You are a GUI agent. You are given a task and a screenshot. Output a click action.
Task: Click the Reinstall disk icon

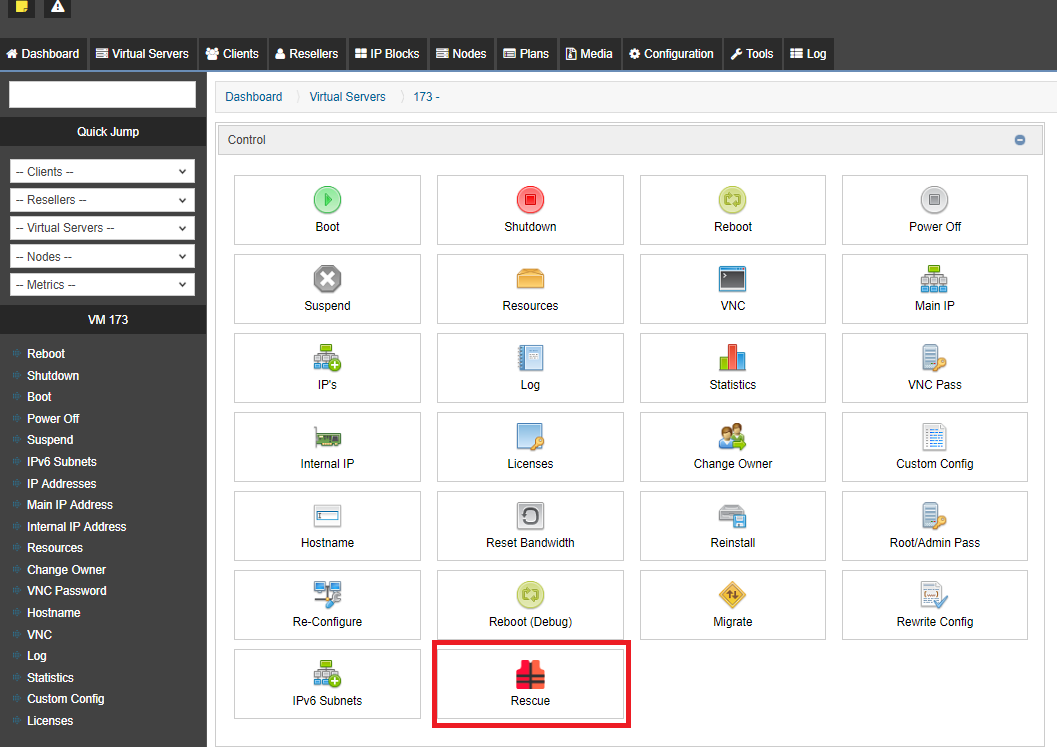pyautogui.click(x=732, y=516)
